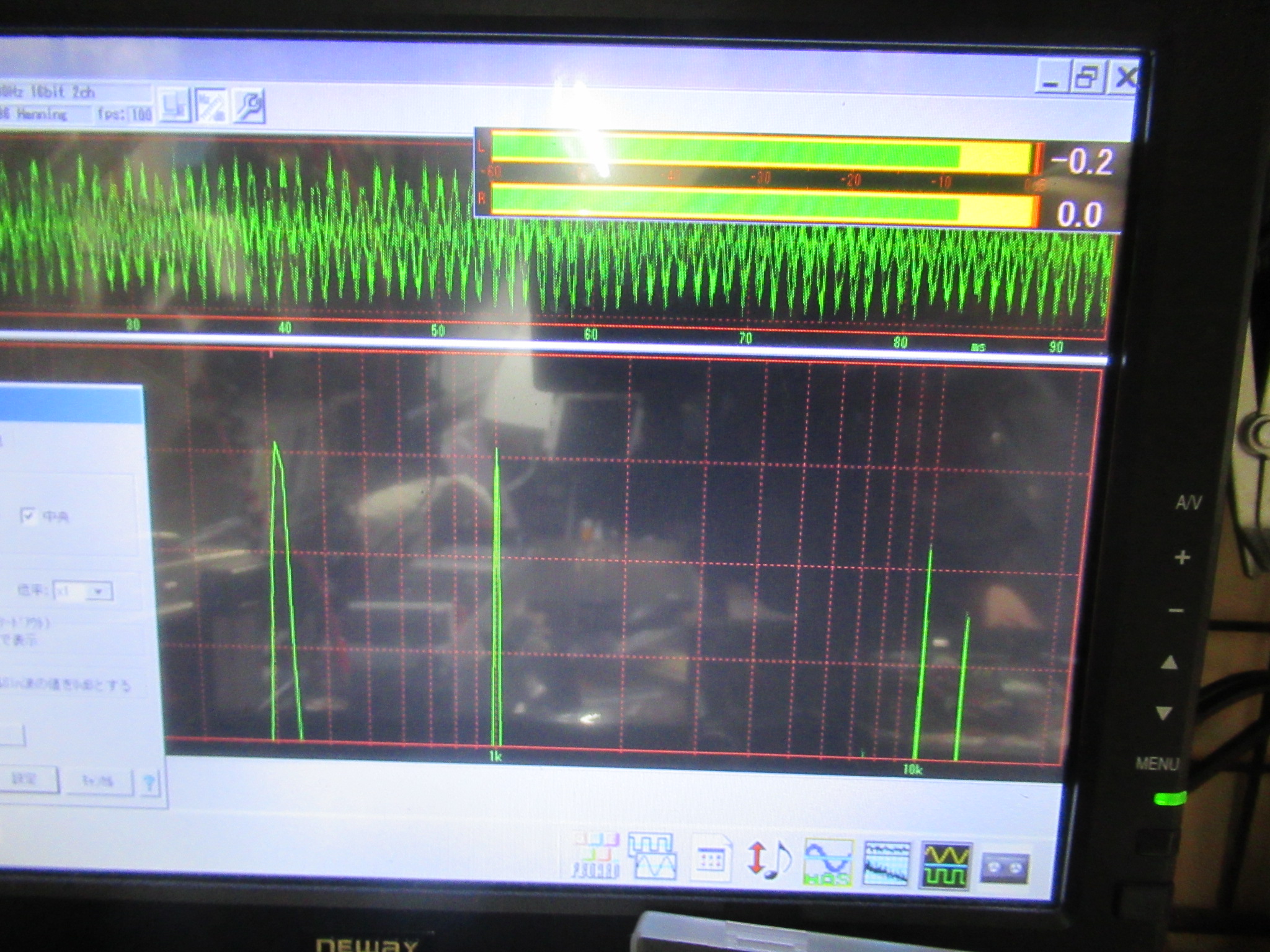1270x952 pixels.
Task: Open the cassette tape recorder icon
Action: [x=1005, y=867]
